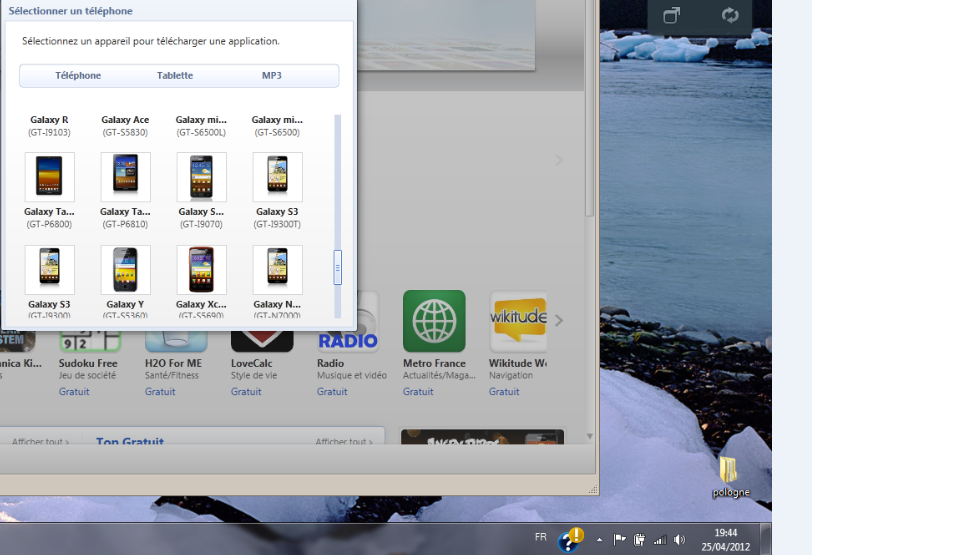
Task: Switch to the Tablette tab
Action: click(174, 75)
